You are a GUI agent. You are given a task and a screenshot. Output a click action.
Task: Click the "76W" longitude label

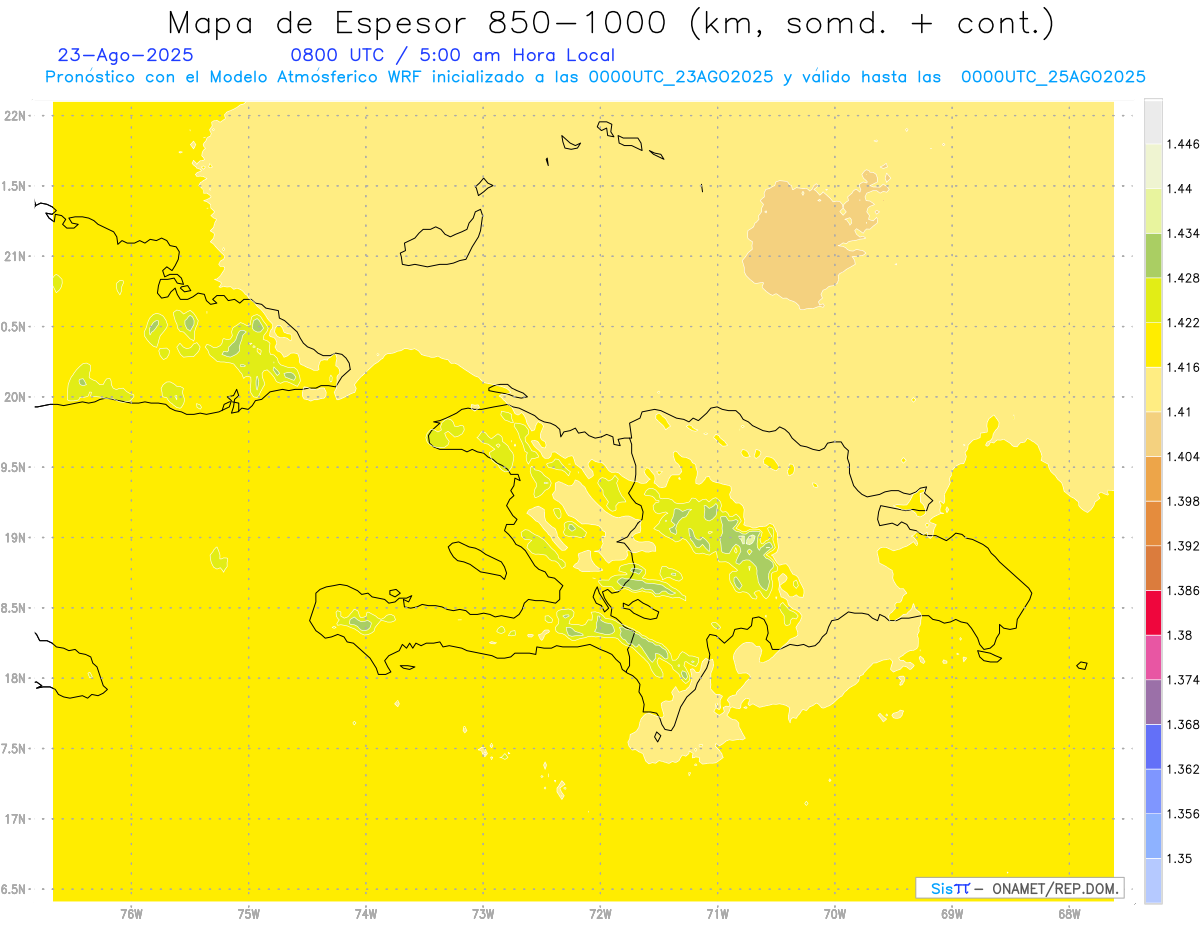131,914
